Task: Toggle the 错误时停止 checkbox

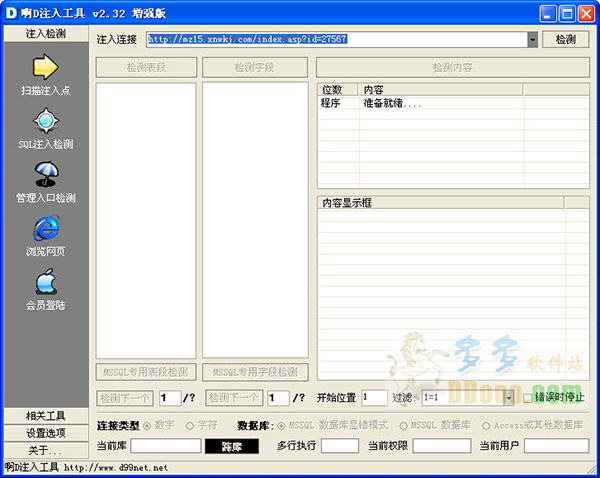Action: 527,398
